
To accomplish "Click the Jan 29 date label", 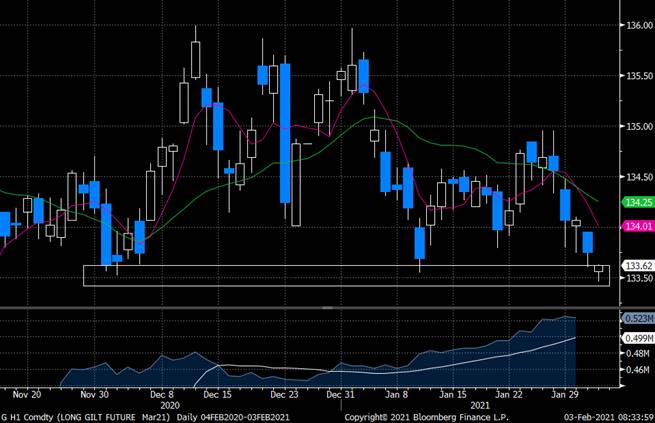I will coord(565,395).
